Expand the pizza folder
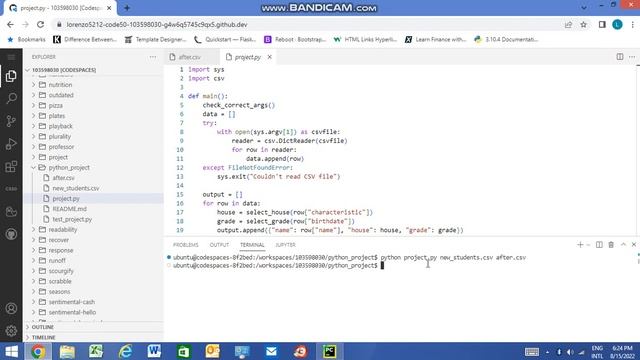Viewport: 640px width, 360px height. 56,105
